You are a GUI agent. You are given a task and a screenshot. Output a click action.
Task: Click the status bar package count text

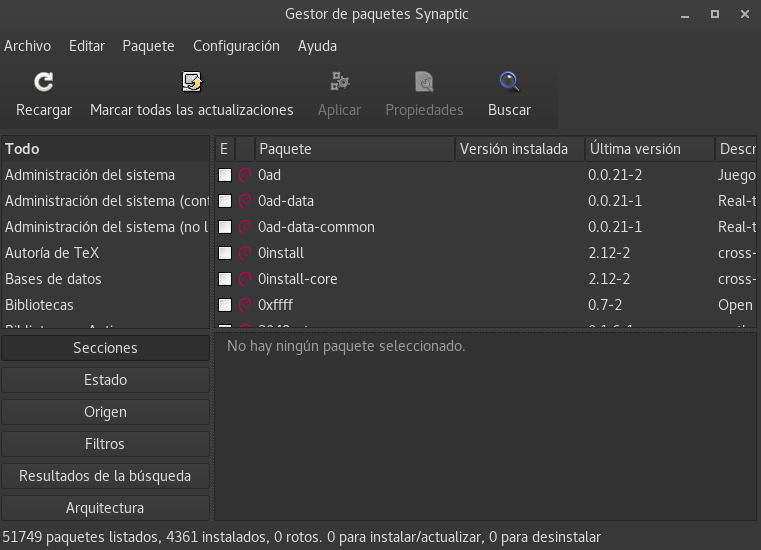[301, 537]
